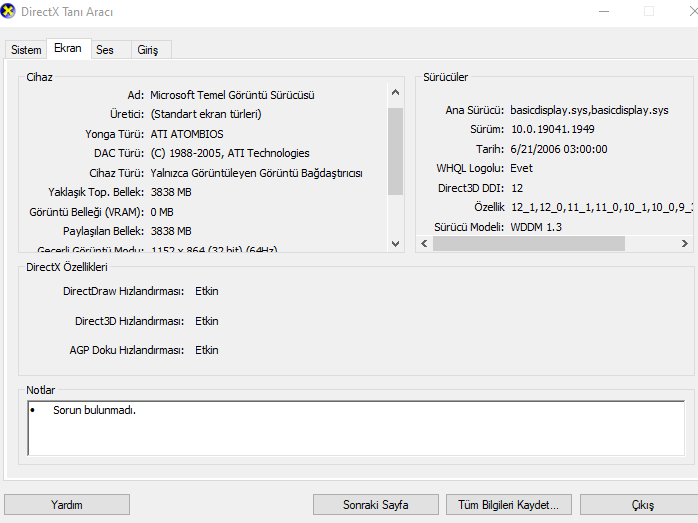Click the '0 MB' VRAM value
698x523 pixels.
click(162, 212)
